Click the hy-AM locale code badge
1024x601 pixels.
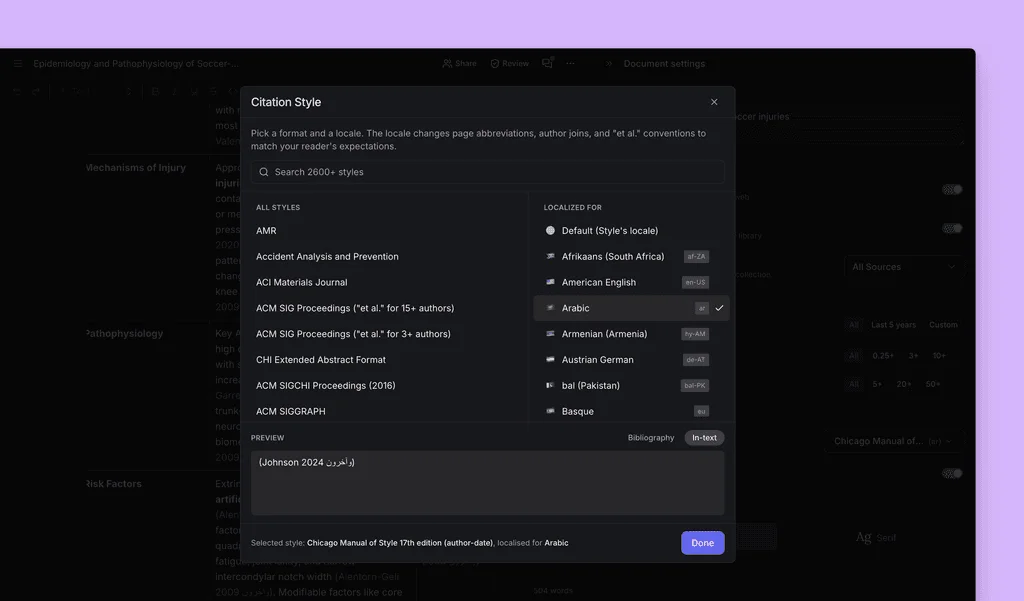(x=695, y=334)
